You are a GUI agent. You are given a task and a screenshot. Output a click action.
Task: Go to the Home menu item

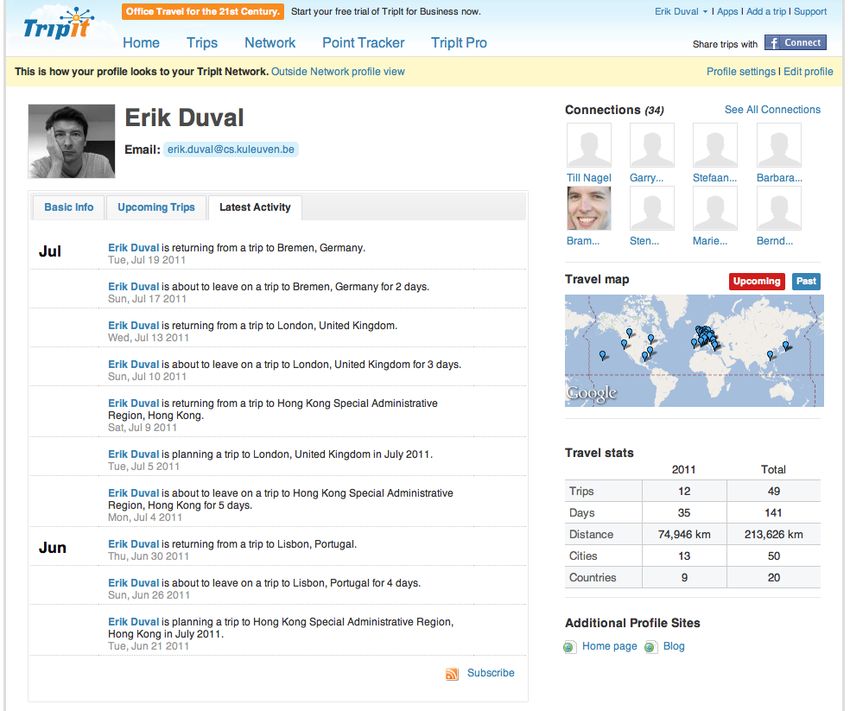click(141, 43)
